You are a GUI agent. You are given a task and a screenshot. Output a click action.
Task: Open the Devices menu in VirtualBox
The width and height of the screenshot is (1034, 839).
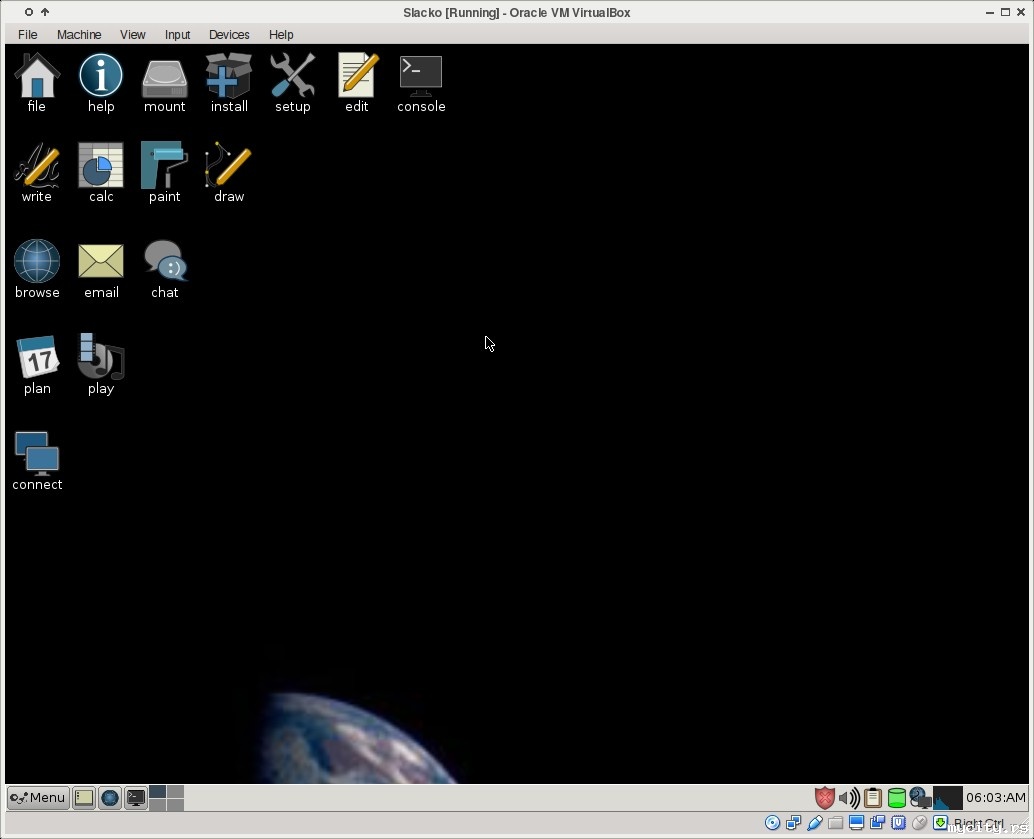(x=229, y=34)
